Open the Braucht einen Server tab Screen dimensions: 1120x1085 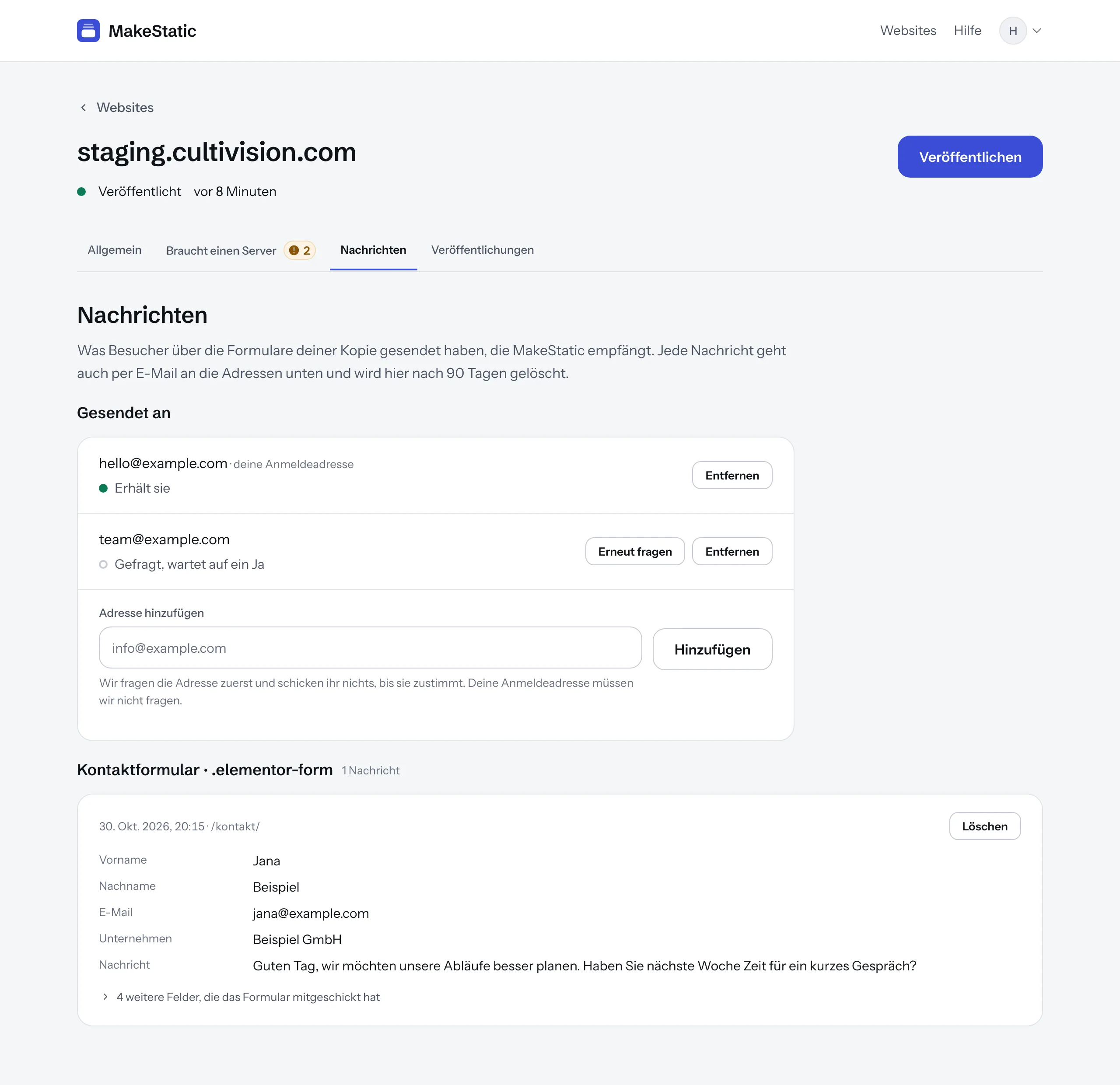coord(241,250)
